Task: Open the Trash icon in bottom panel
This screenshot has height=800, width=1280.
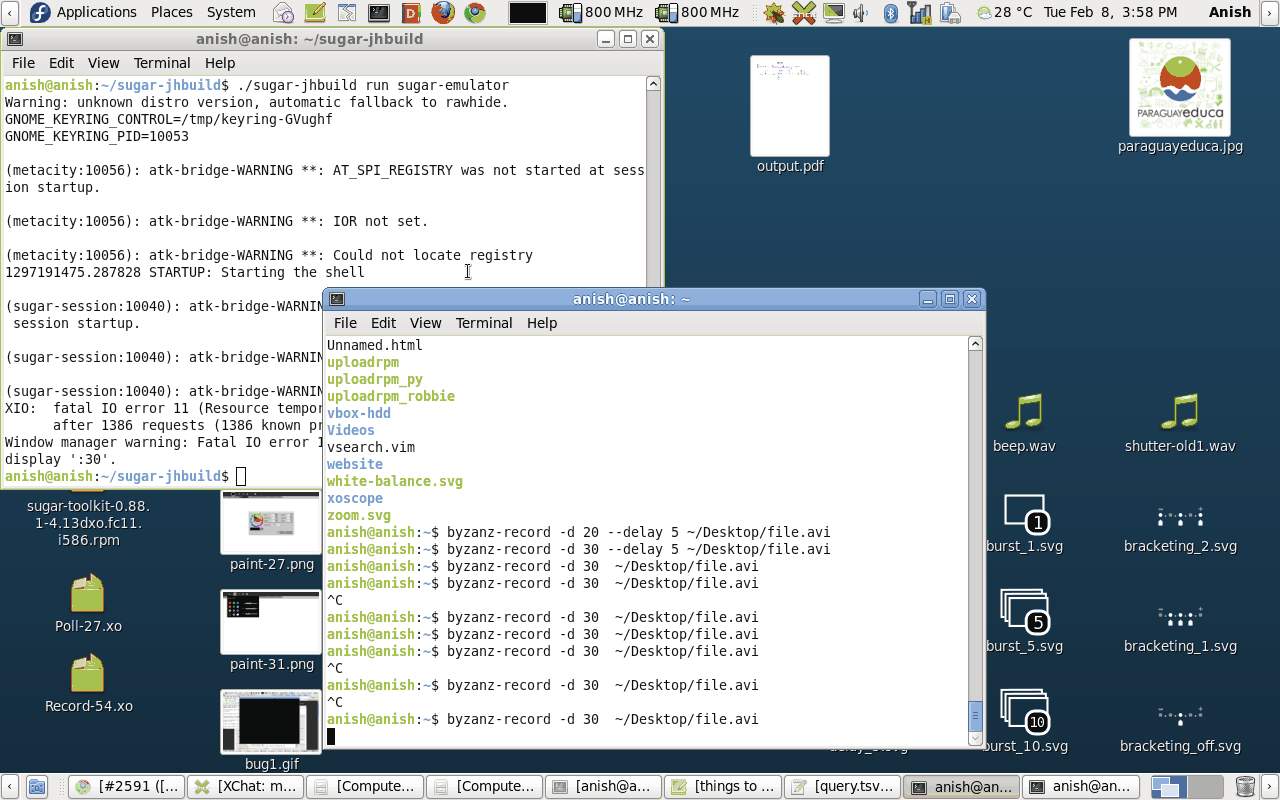Action: click(x=1245, y=787)
